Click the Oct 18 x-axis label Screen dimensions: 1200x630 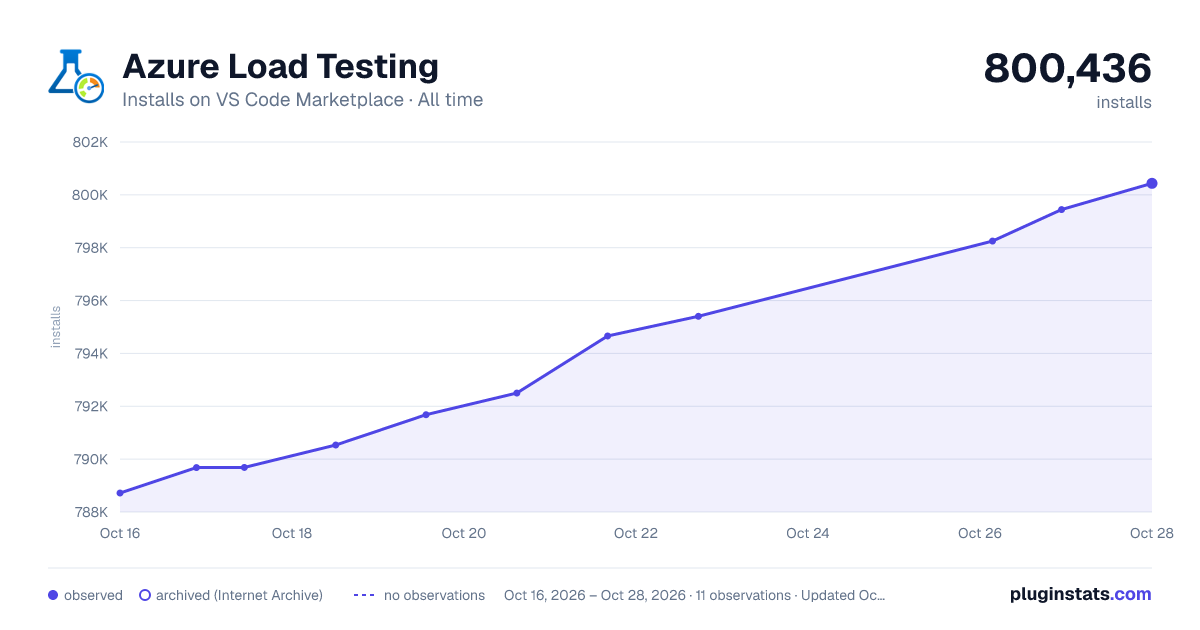(x=291, y=533)
